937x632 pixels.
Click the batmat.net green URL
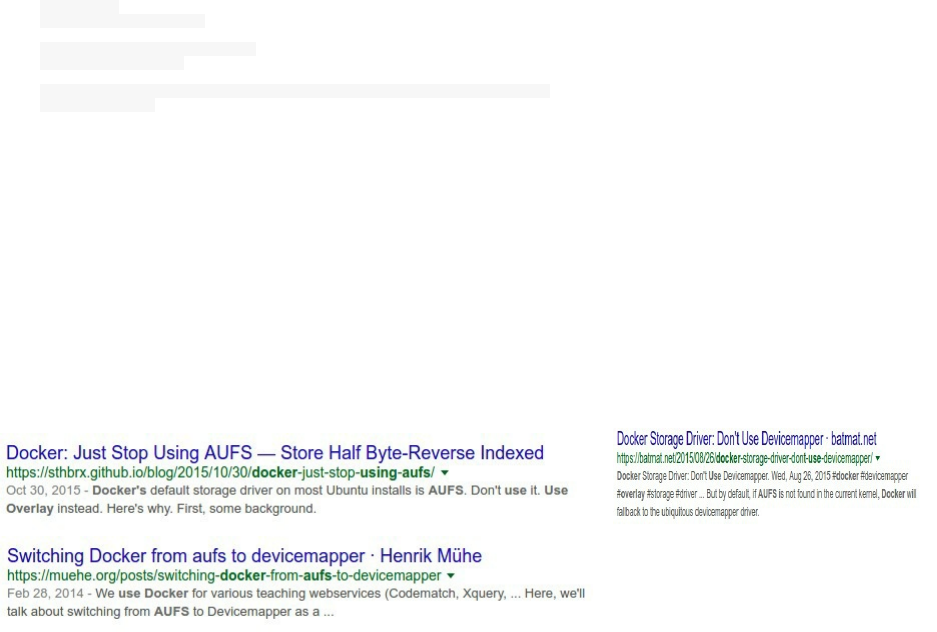[x=745, y=459]
